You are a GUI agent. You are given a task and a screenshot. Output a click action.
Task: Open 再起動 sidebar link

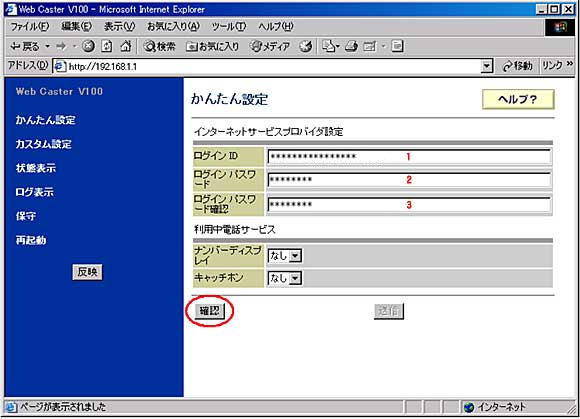point(31,240)
